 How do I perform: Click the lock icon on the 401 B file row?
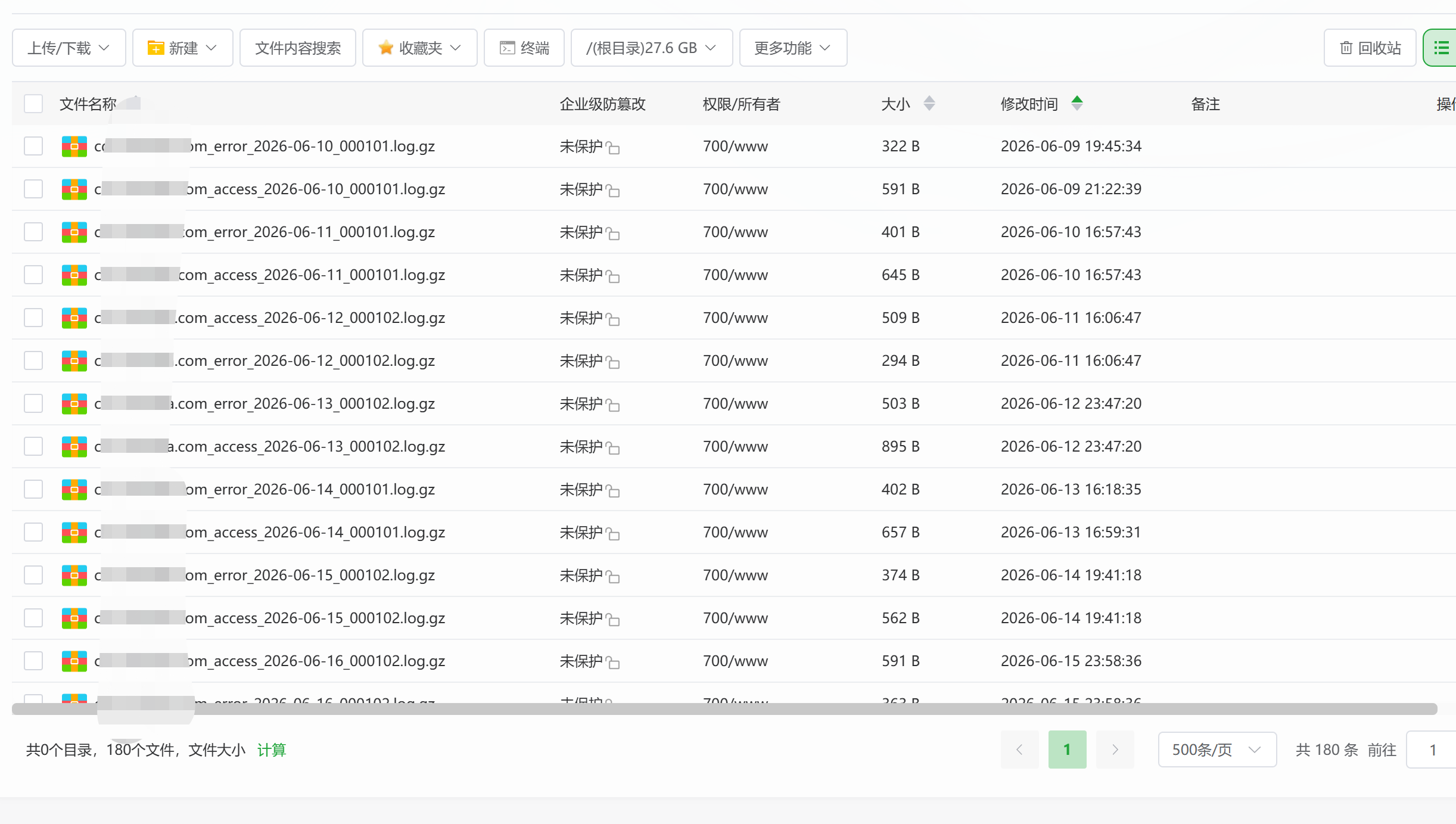tap(613, 234)
